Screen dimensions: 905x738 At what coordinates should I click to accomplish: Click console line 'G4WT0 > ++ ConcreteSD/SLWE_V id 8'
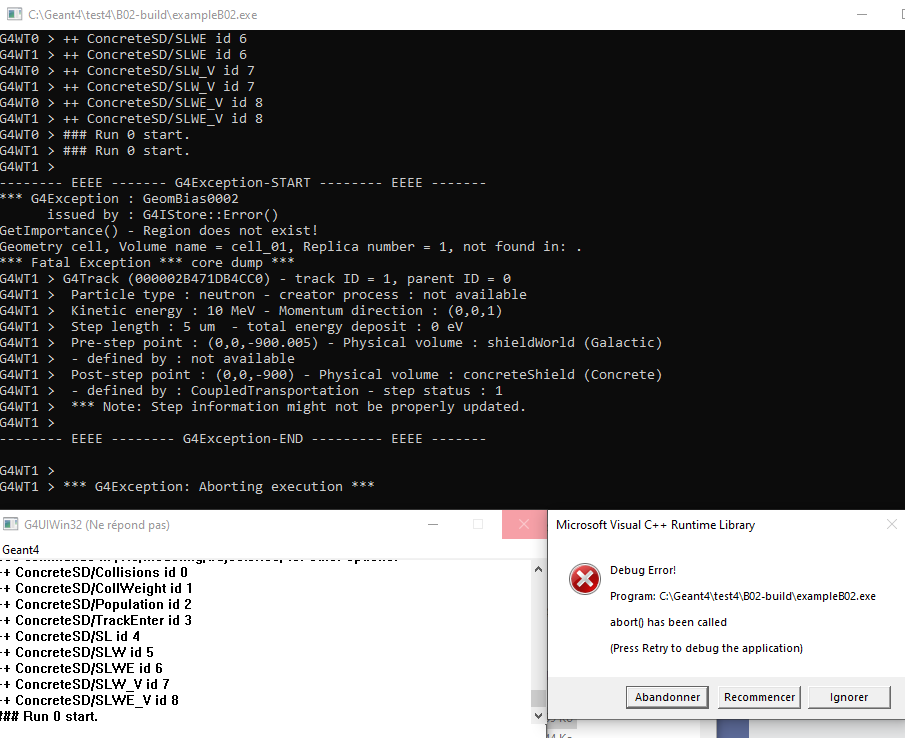click(132, 103)
